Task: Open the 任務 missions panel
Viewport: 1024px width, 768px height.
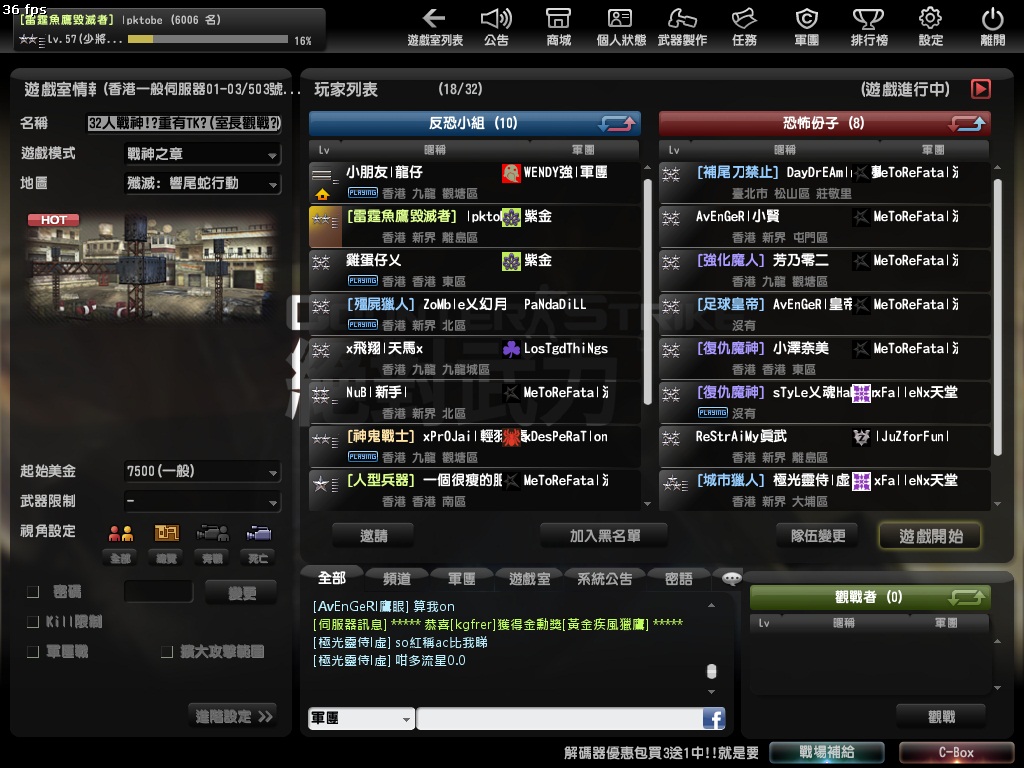Action: tap(744, 27)
